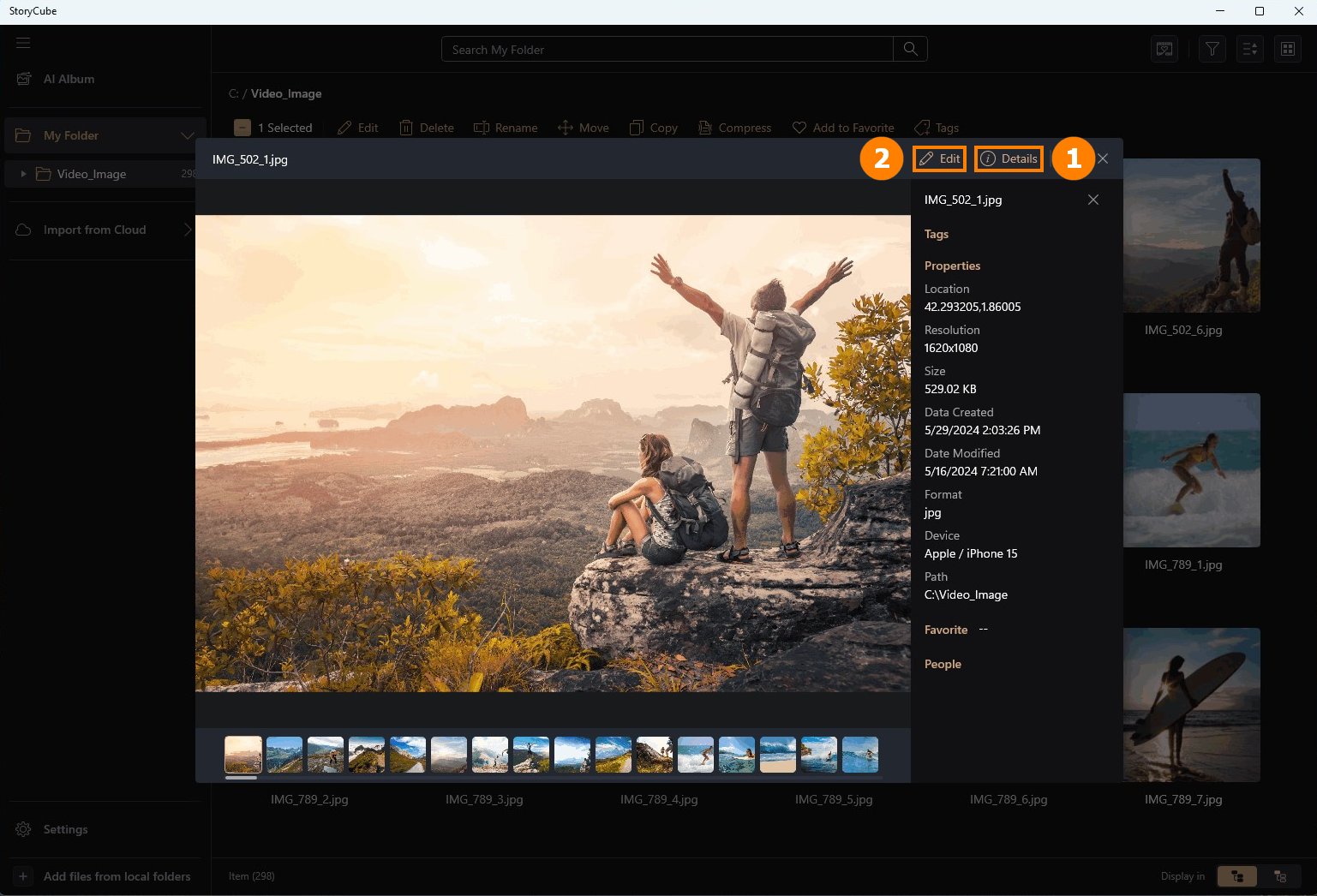Select the eighth filmstrip thumbnail
Screen dimensions: 1317x896
coord(531,755)
